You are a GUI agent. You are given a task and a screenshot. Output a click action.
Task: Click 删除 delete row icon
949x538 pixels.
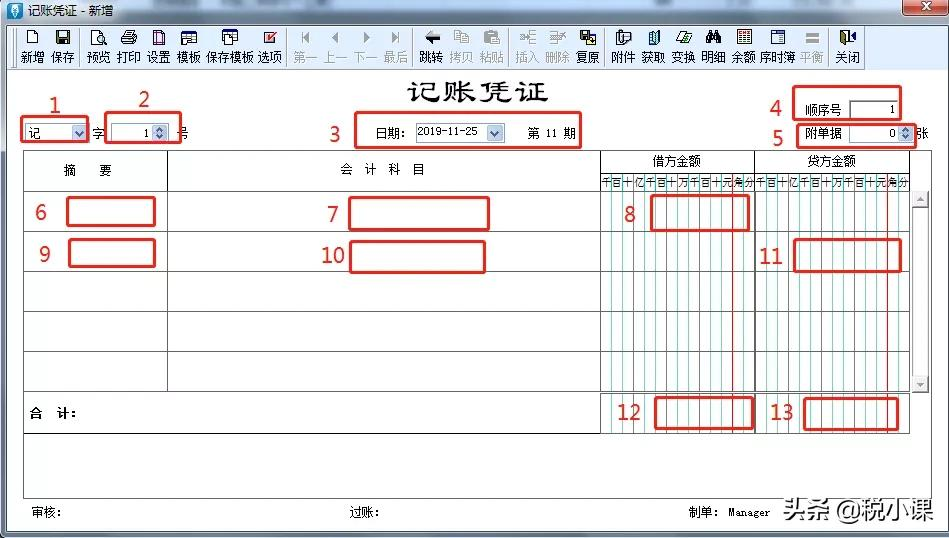557,47
